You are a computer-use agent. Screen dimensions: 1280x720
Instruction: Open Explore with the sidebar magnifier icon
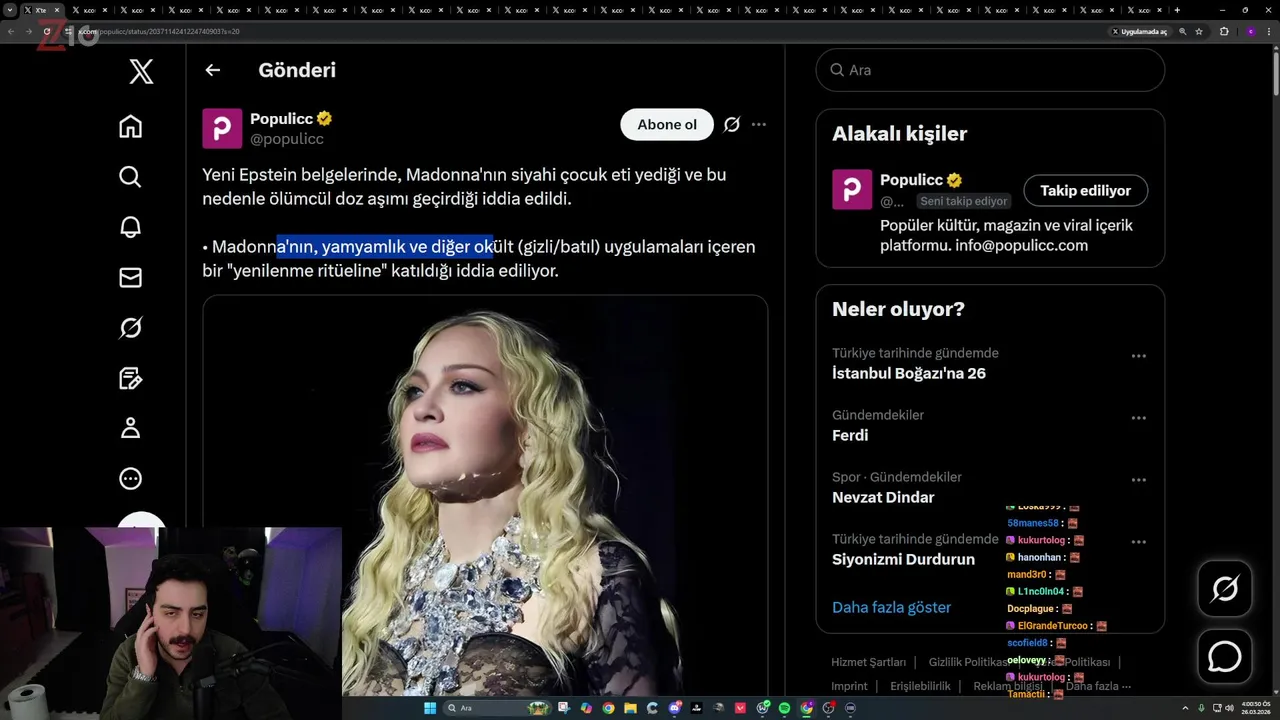point(130,177)
